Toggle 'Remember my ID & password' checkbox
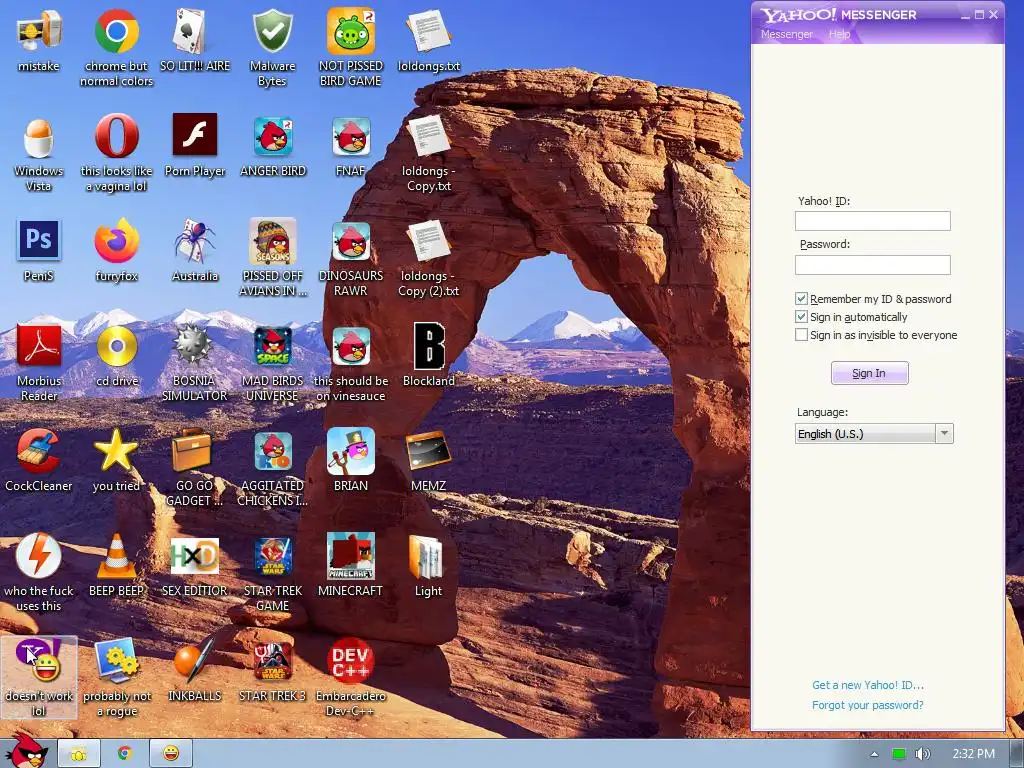Viewport: 1024px width, 768px height. 801,299
